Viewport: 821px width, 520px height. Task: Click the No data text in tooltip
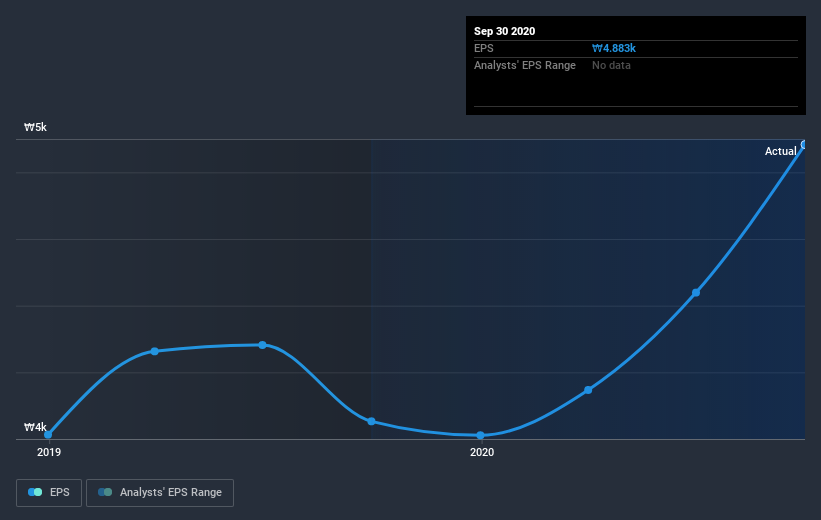click(x=611, y=65)
